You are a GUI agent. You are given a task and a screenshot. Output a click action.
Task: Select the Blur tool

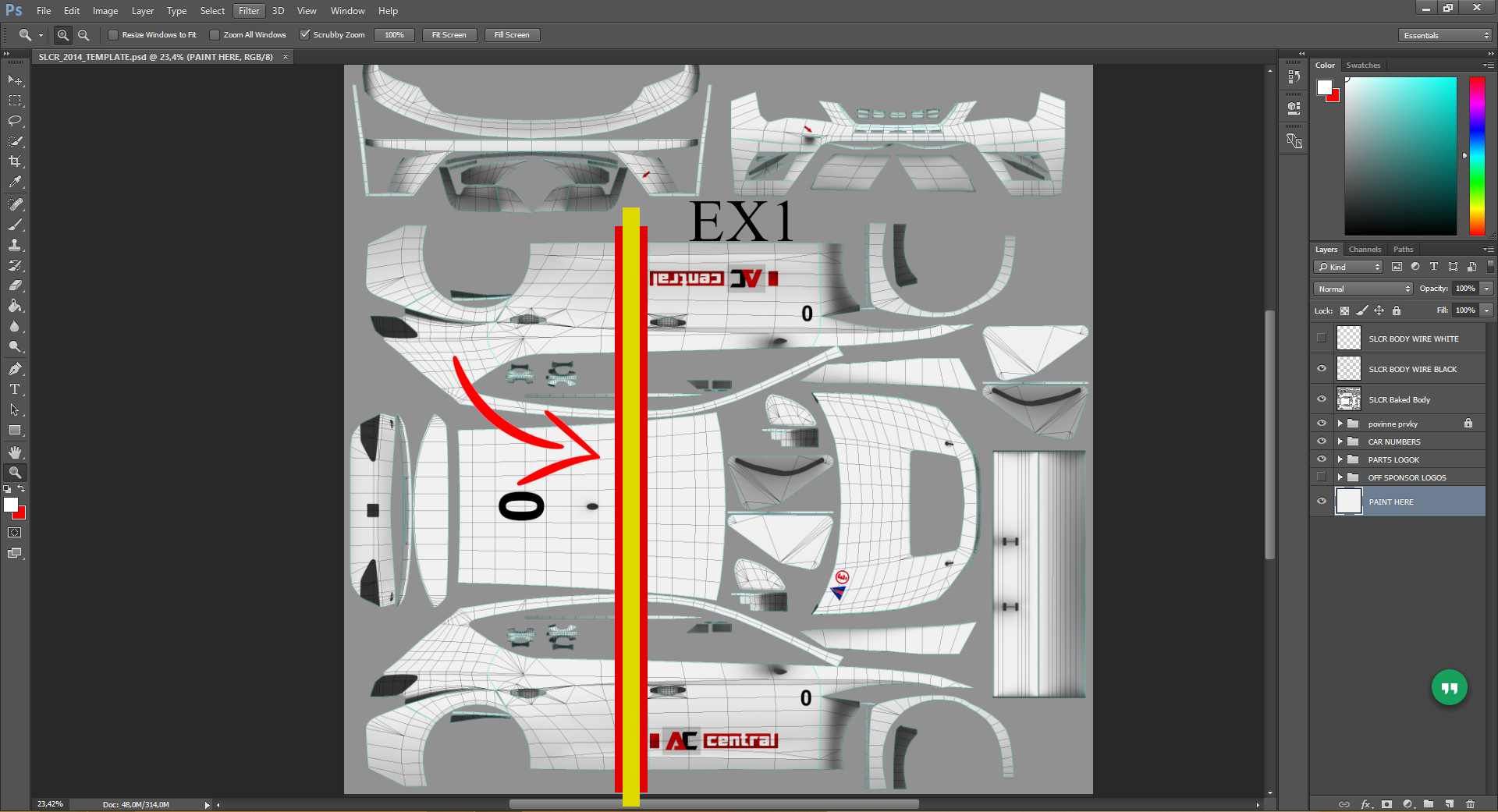pos(15,326)
